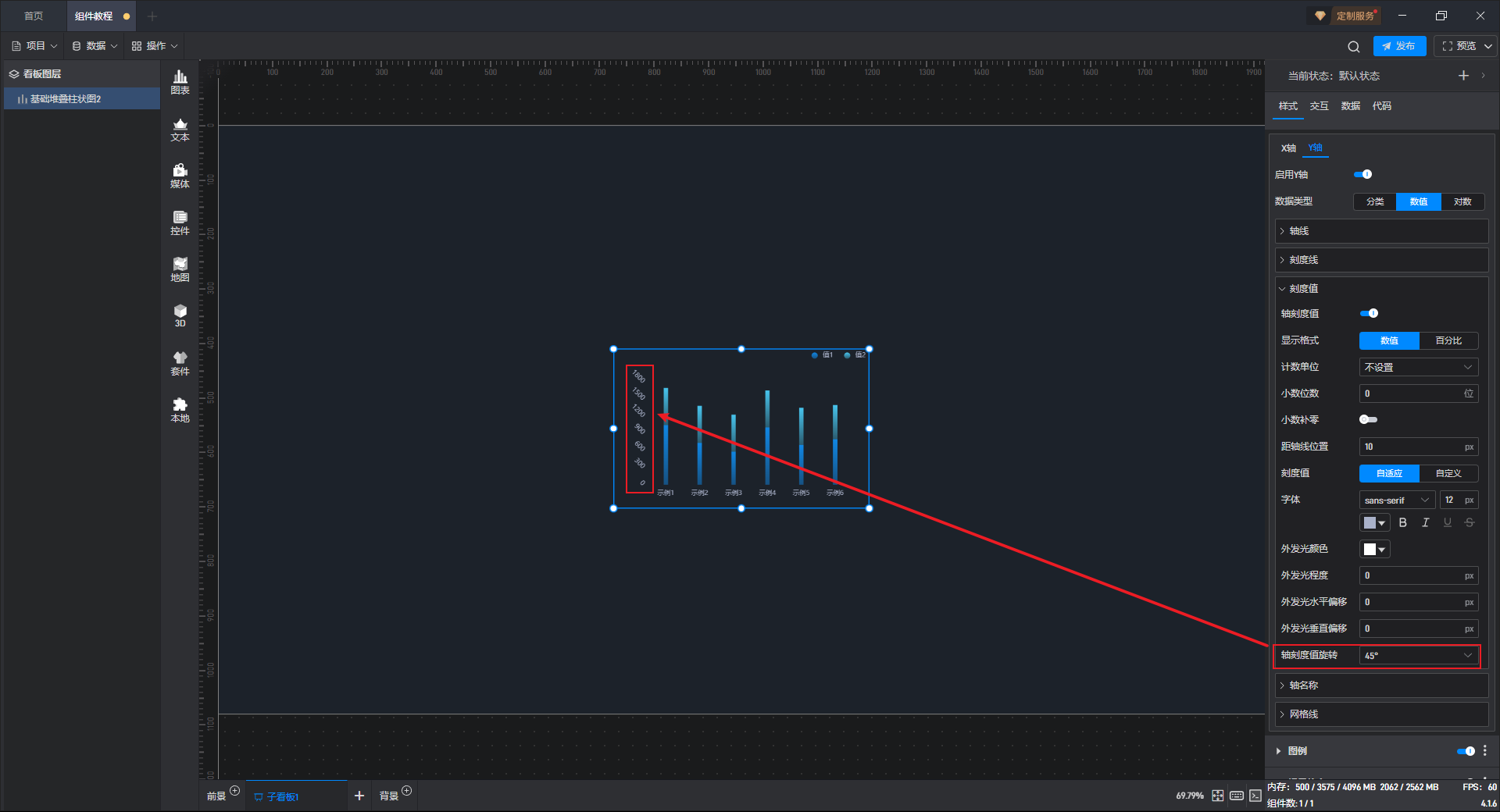Select 基础堆叠柱状图2 layer in tree
Image resolution: width=1500 pixels, height=812 pixels.
click(x=82, y=99)
